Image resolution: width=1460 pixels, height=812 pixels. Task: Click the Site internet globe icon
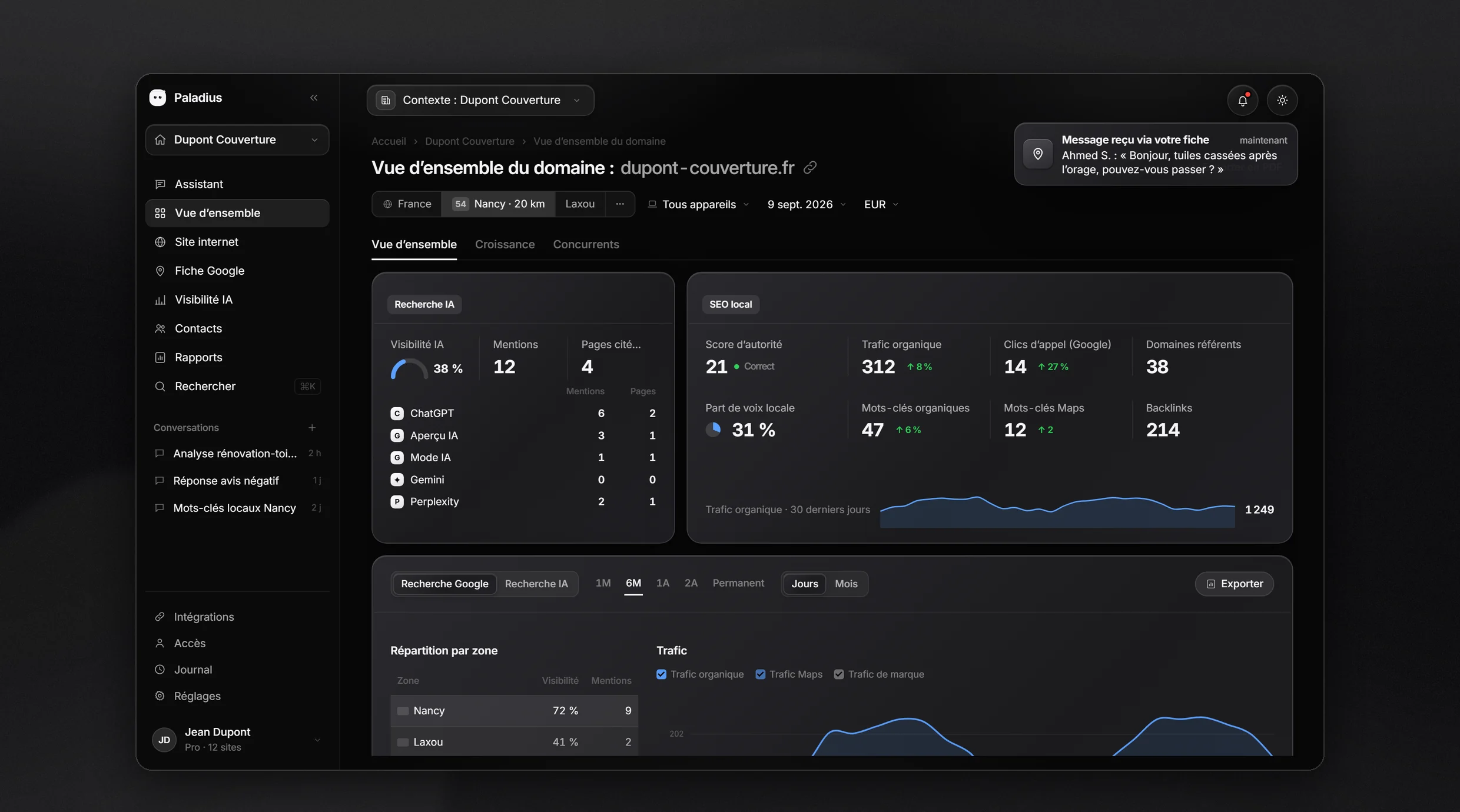(160, 242)
